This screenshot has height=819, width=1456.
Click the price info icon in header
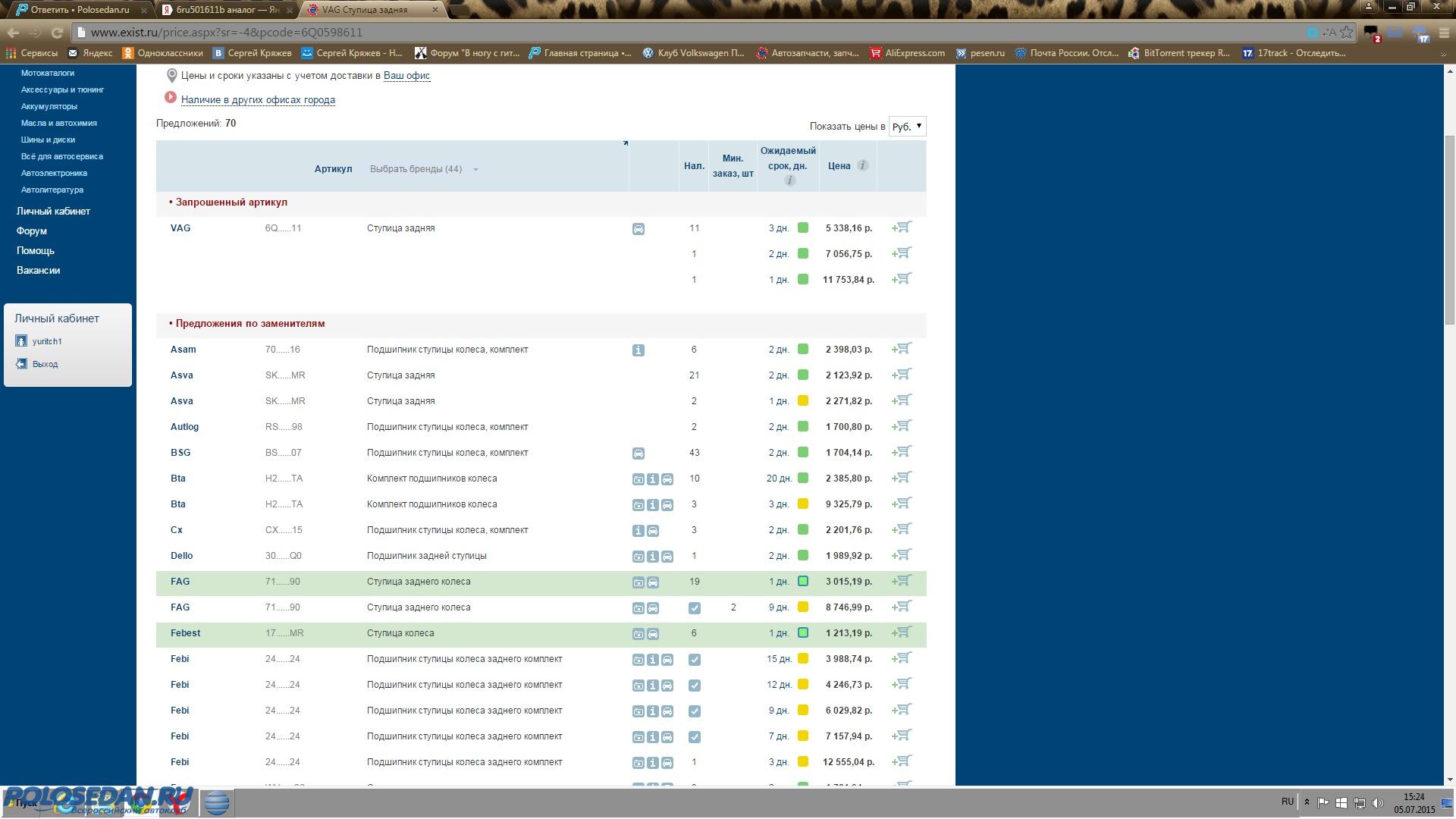[862, 165]
